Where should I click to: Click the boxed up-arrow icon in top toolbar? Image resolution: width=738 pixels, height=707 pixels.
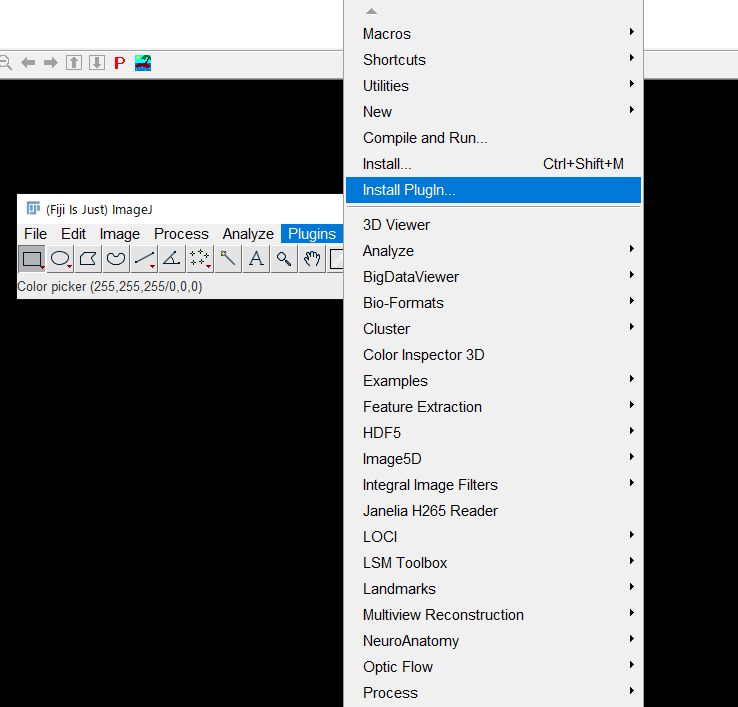pyautogui.click(x=73, y=63)
